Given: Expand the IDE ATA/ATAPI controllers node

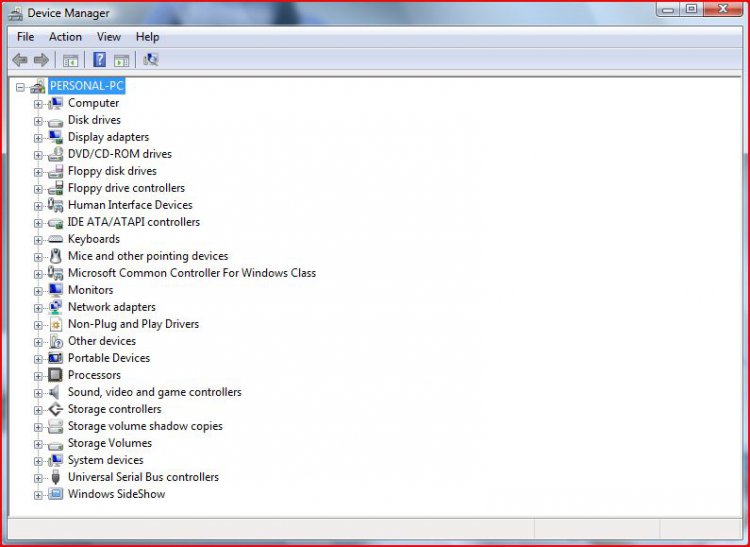Looking at the screenshot, I should (x=38, y=223).
